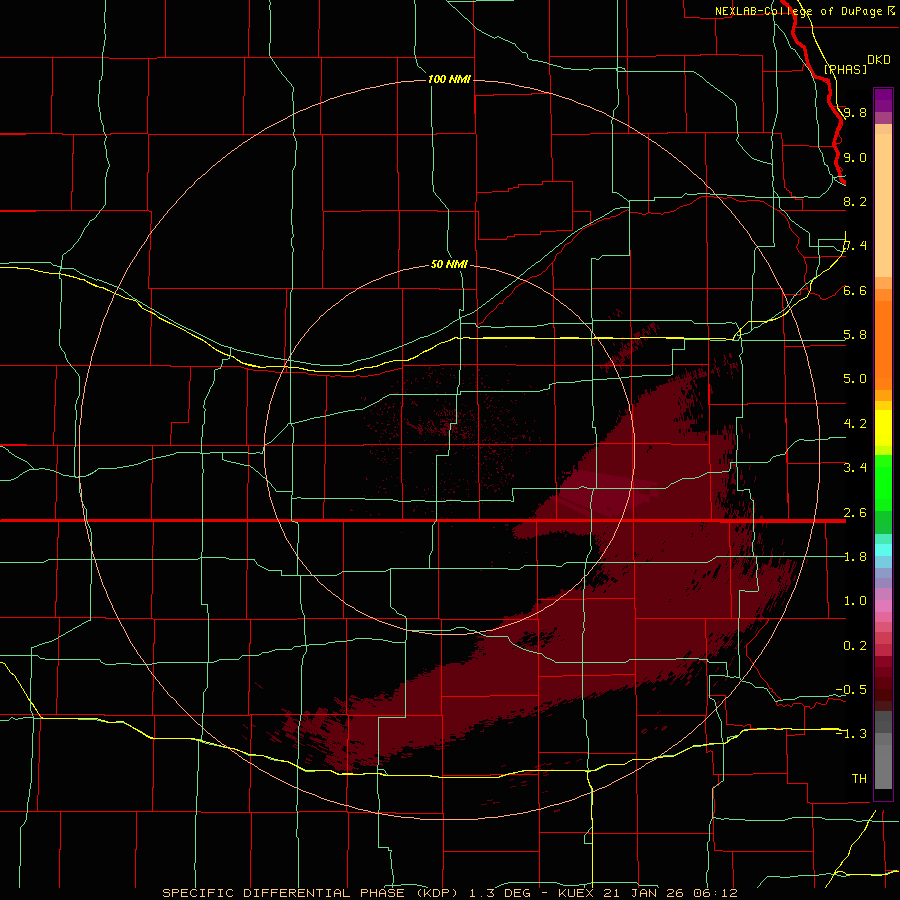This screenshot has width=900, height=900.
Task: Select the 2.6 value on the scale
Action: pyautogui.click(x=855, y=513)
